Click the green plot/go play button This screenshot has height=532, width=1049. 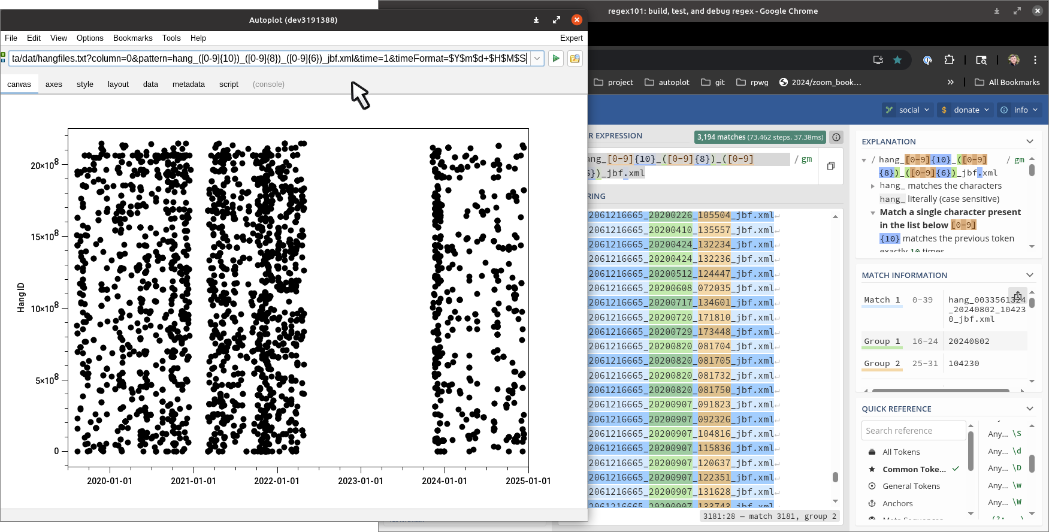coord(557,59)
